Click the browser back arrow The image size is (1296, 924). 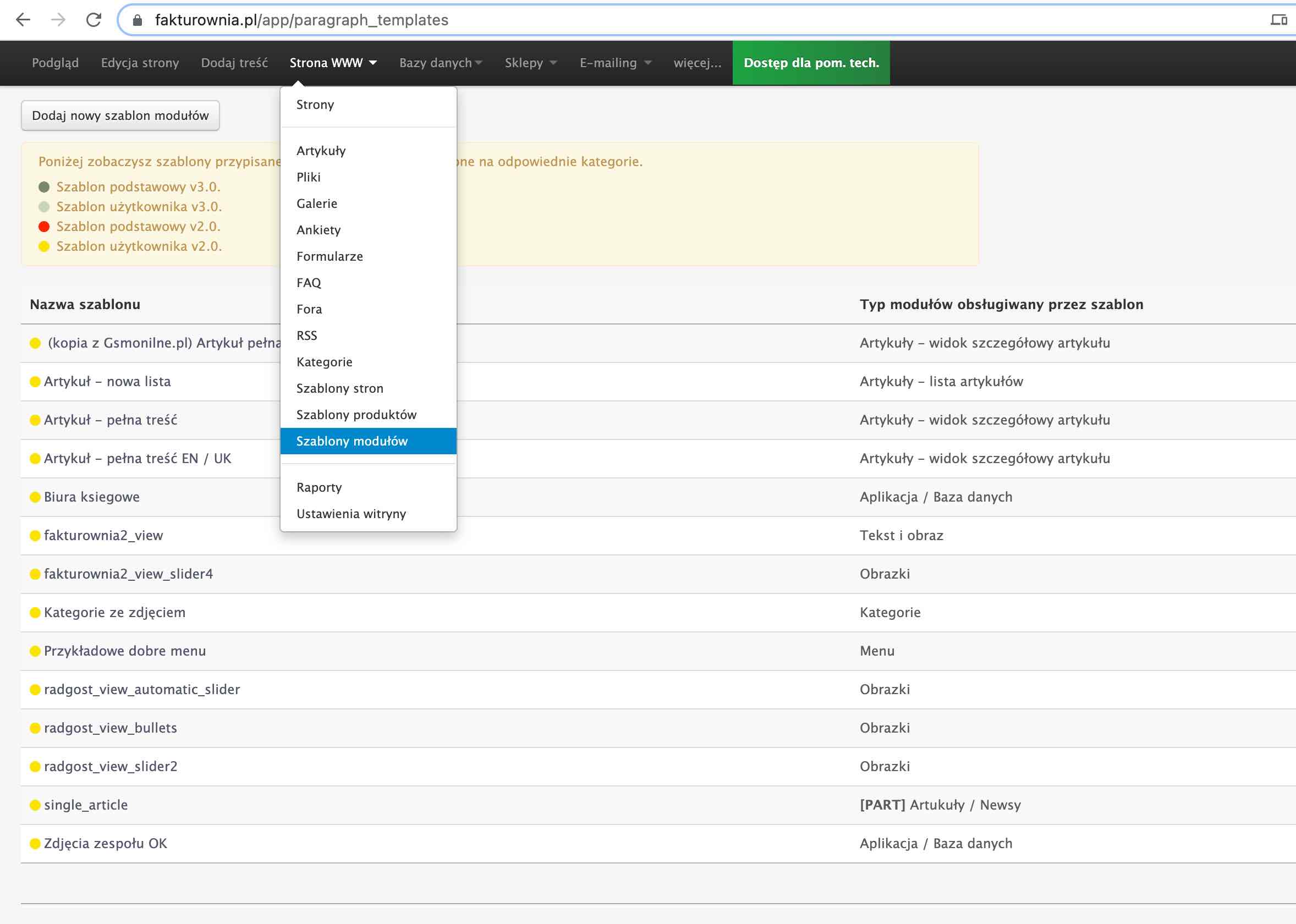point(23,20)
